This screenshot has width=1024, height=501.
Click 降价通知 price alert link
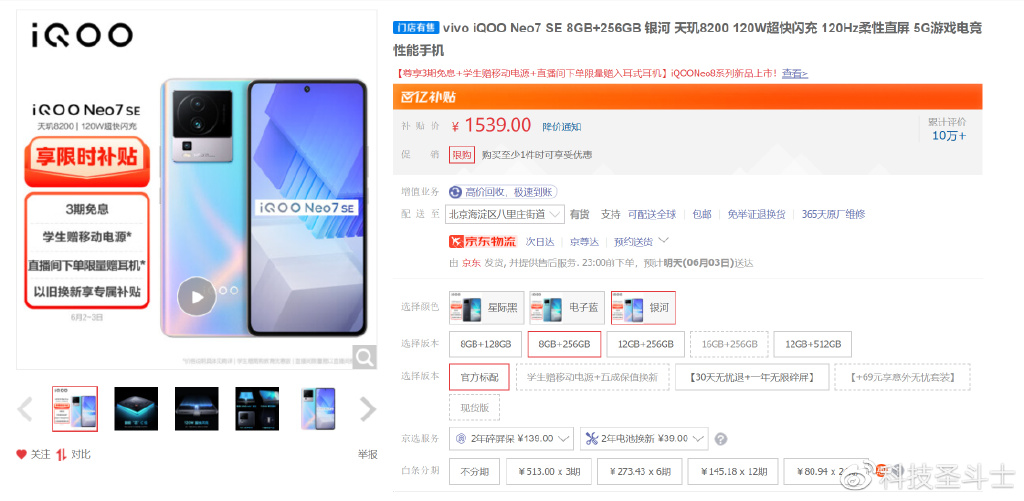point(562,127)
